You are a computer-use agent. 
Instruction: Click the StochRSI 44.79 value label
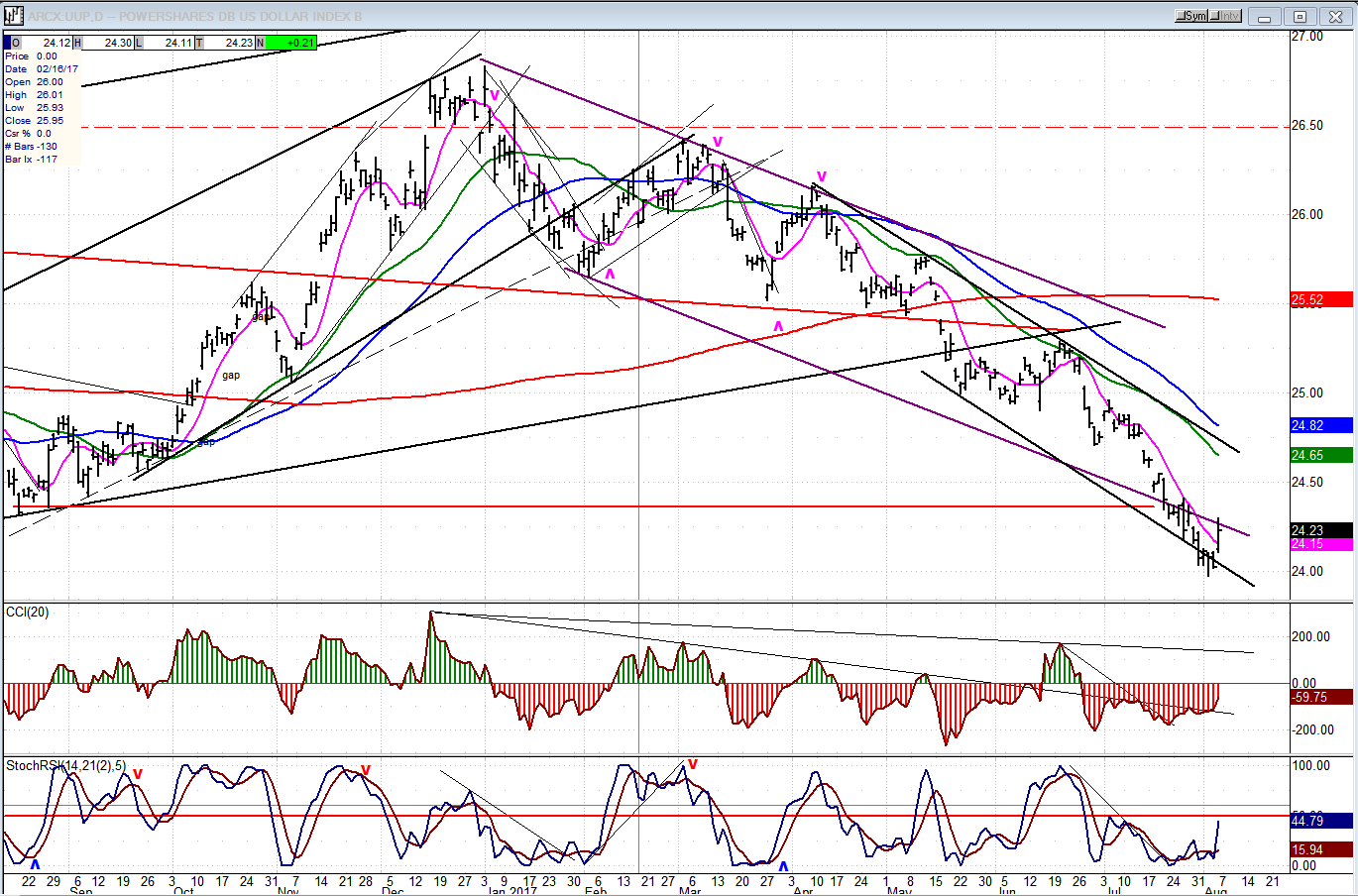(x=1320, y=821)
